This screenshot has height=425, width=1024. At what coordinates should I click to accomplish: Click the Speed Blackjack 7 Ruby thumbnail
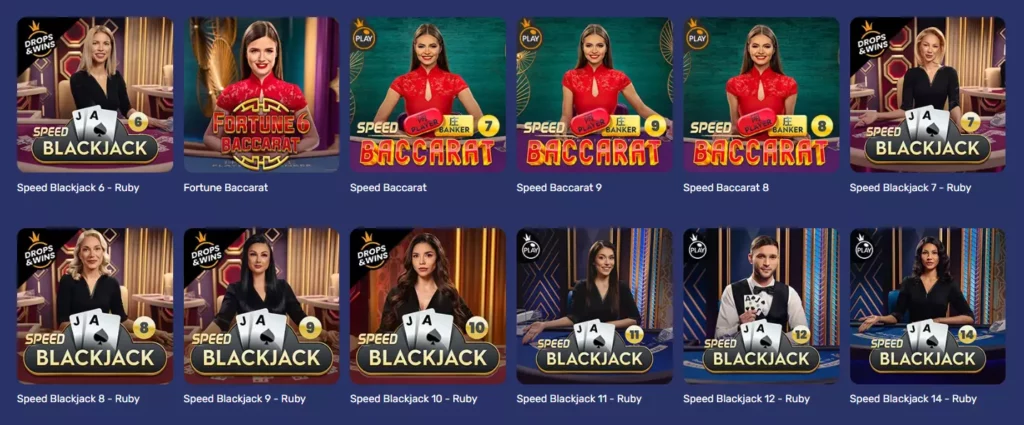click(x=927, y=95)
